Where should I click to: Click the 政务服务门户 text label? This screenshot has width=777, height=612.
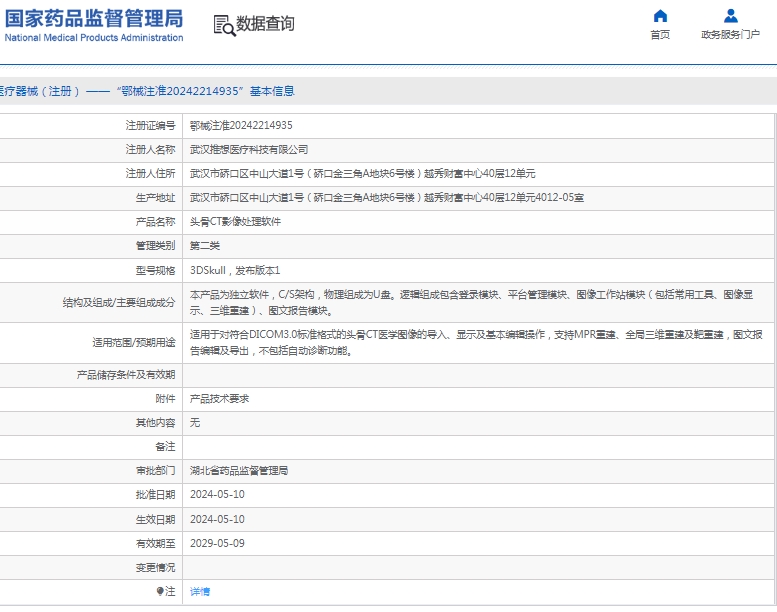pyautogui.click(x=730, y=35)
